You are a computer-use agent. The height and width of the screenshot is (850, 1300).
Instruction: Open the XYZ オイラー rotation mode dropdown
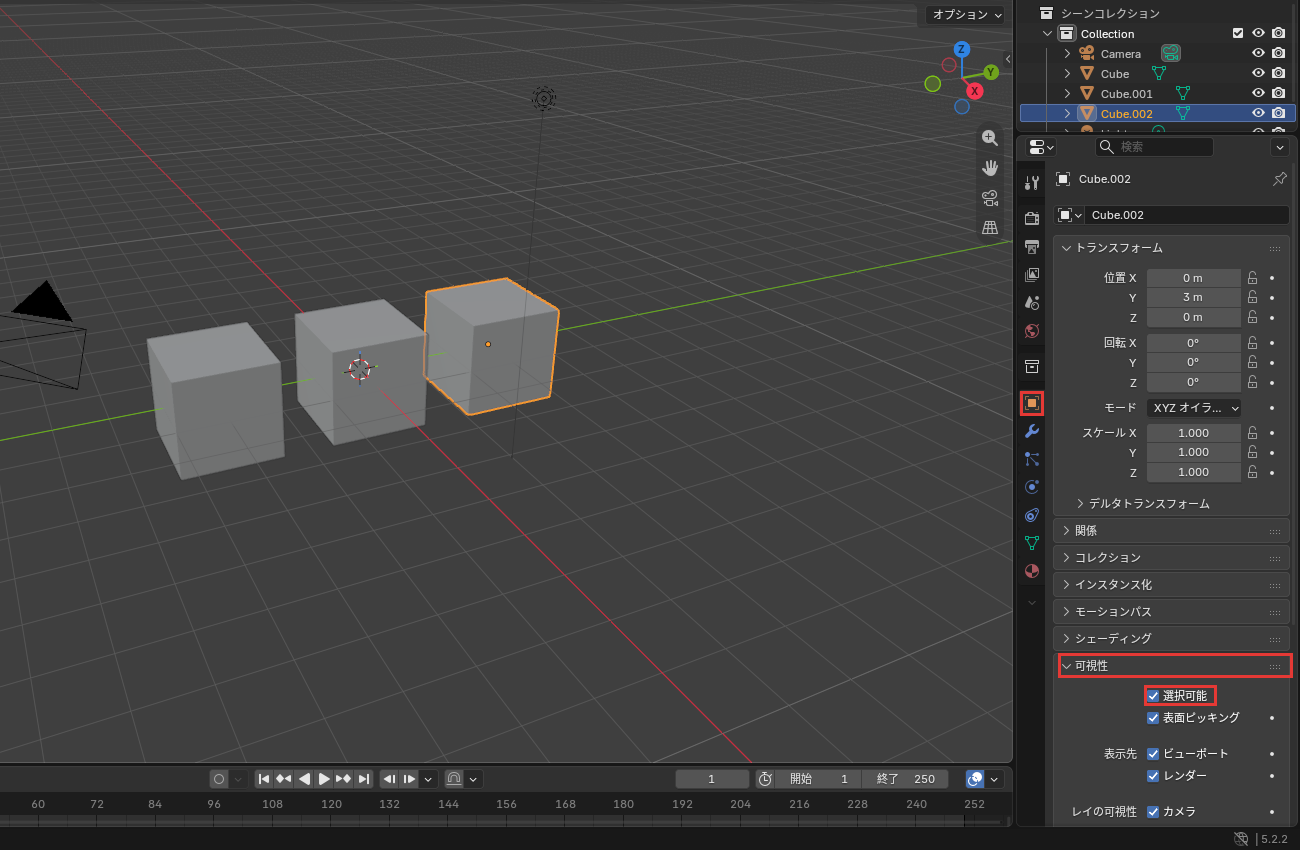pyautogui.click(x=1194, y=408)
